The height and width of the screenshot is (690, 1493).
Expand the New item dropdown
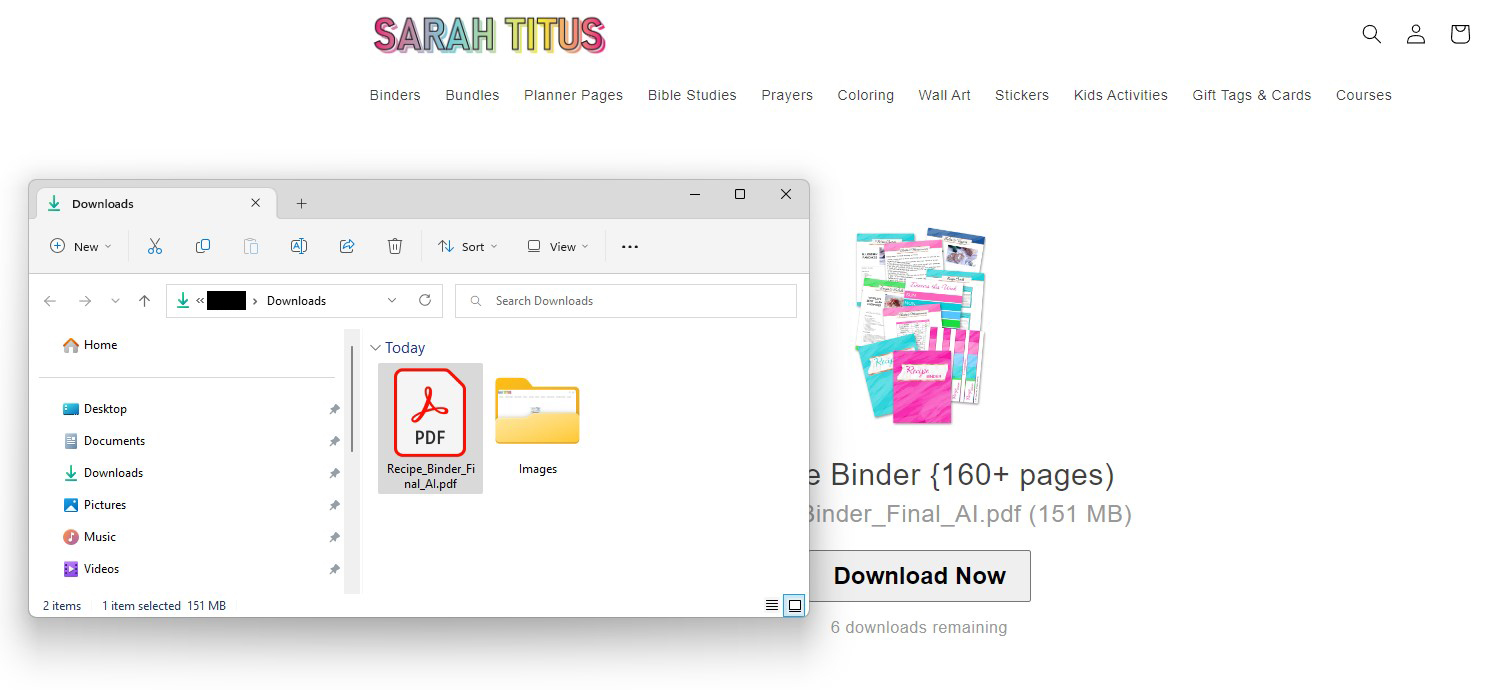coord(81,246)
